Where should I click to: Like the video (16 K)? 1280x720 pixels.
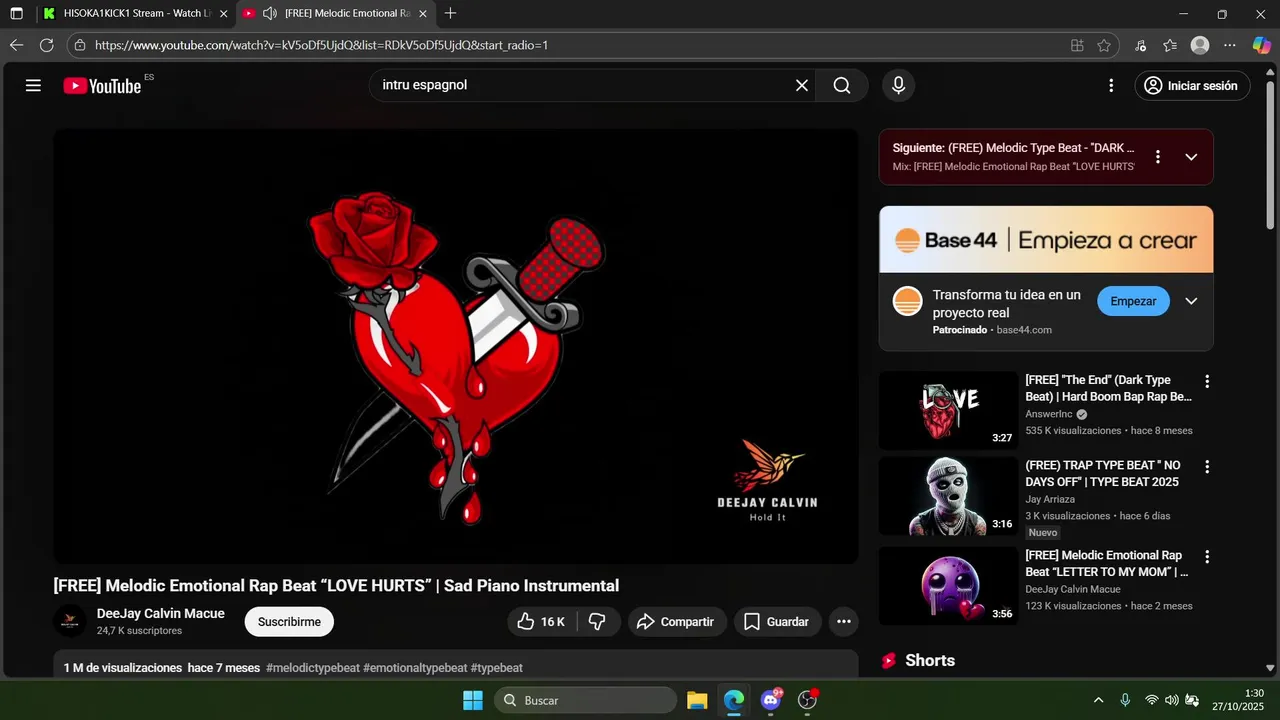tap(539, 622)
